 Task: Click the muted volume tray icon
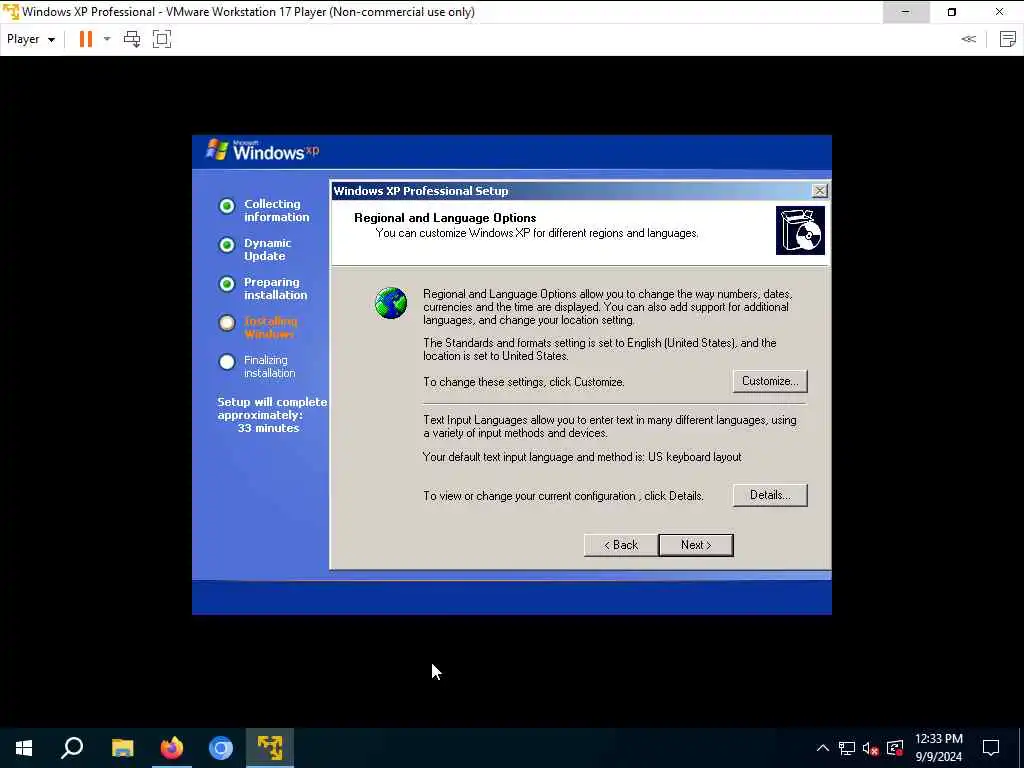click(x=871, y=748)
